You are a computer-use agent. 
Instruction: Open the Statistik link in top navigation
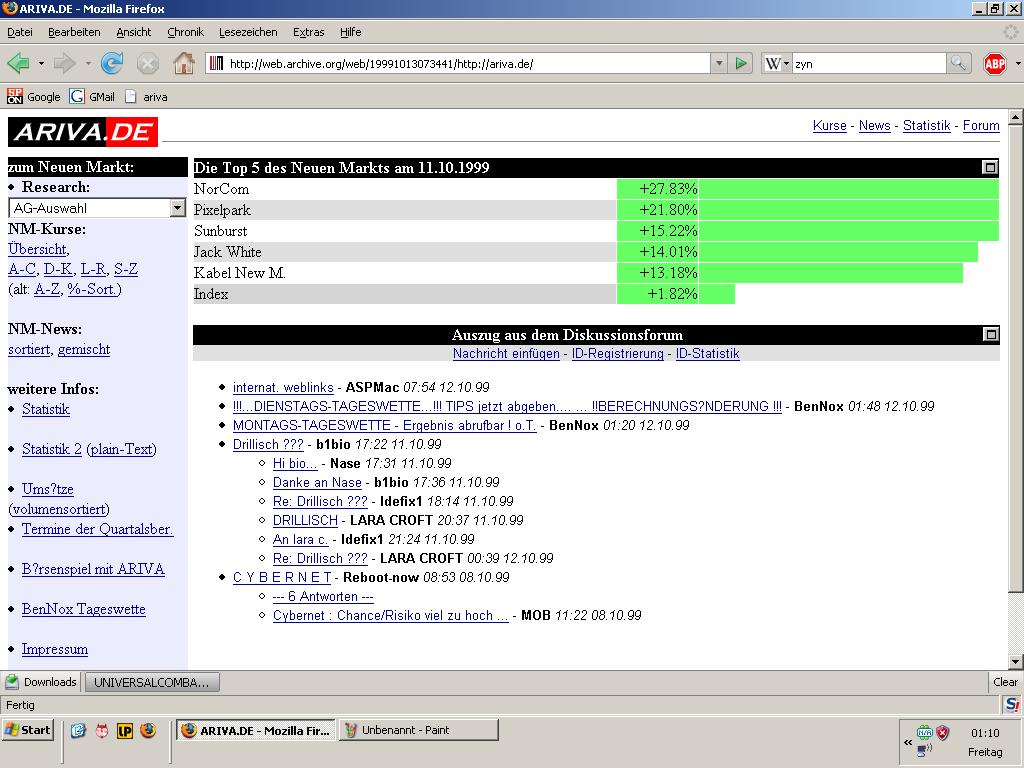point(926,125)
